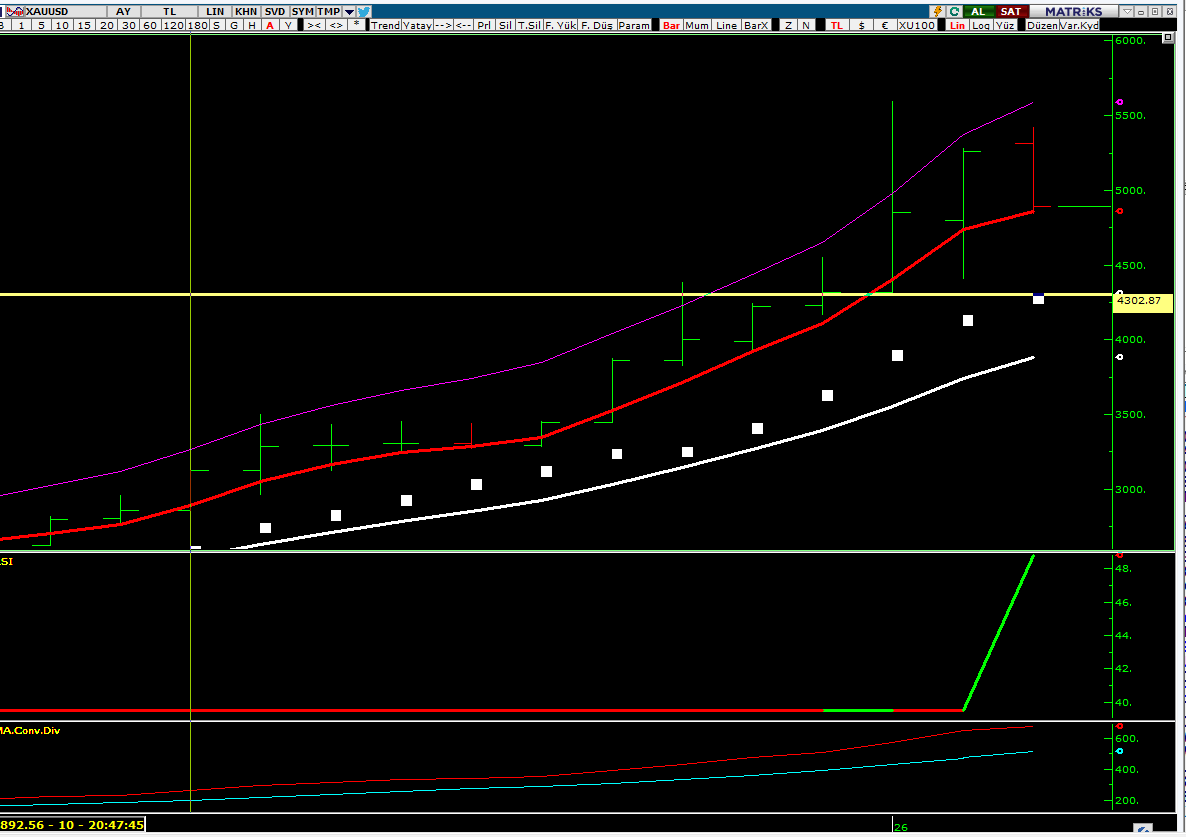
Task: Click the SVD button
Action: (x=275, y=11)
